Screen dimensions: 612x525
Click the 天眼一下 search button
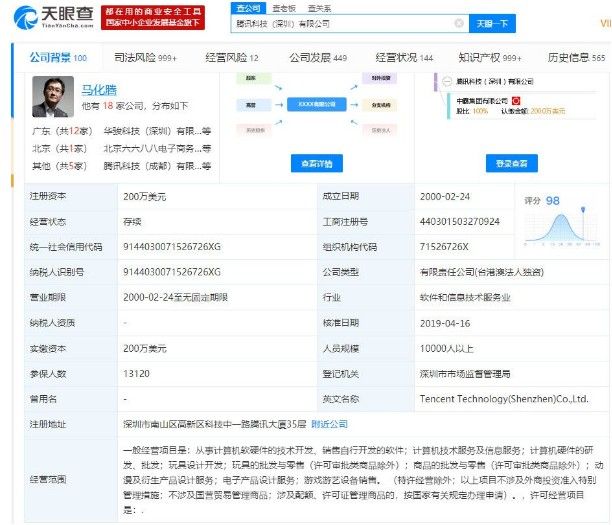click(492, 23)
